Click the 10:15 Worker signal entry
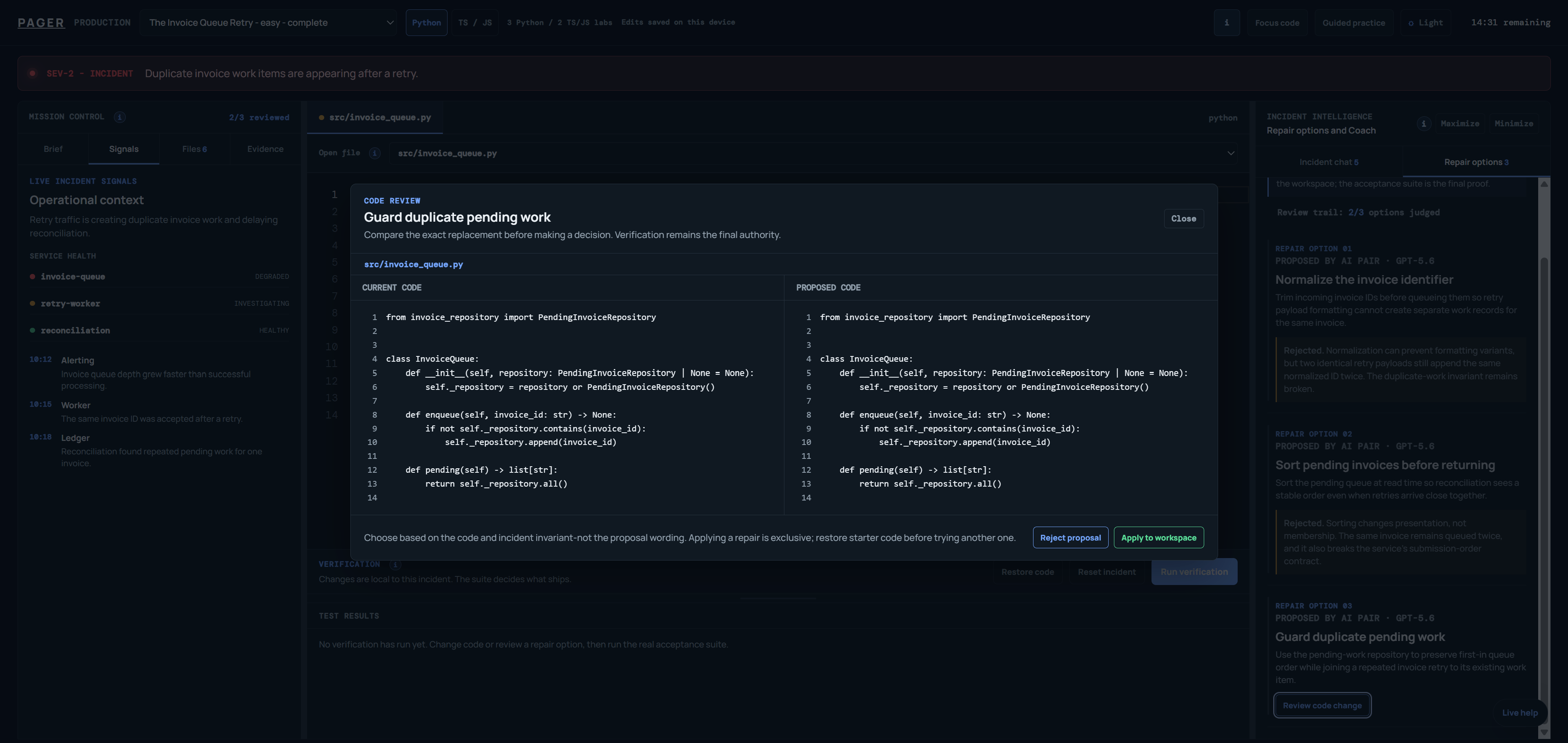 160,412
